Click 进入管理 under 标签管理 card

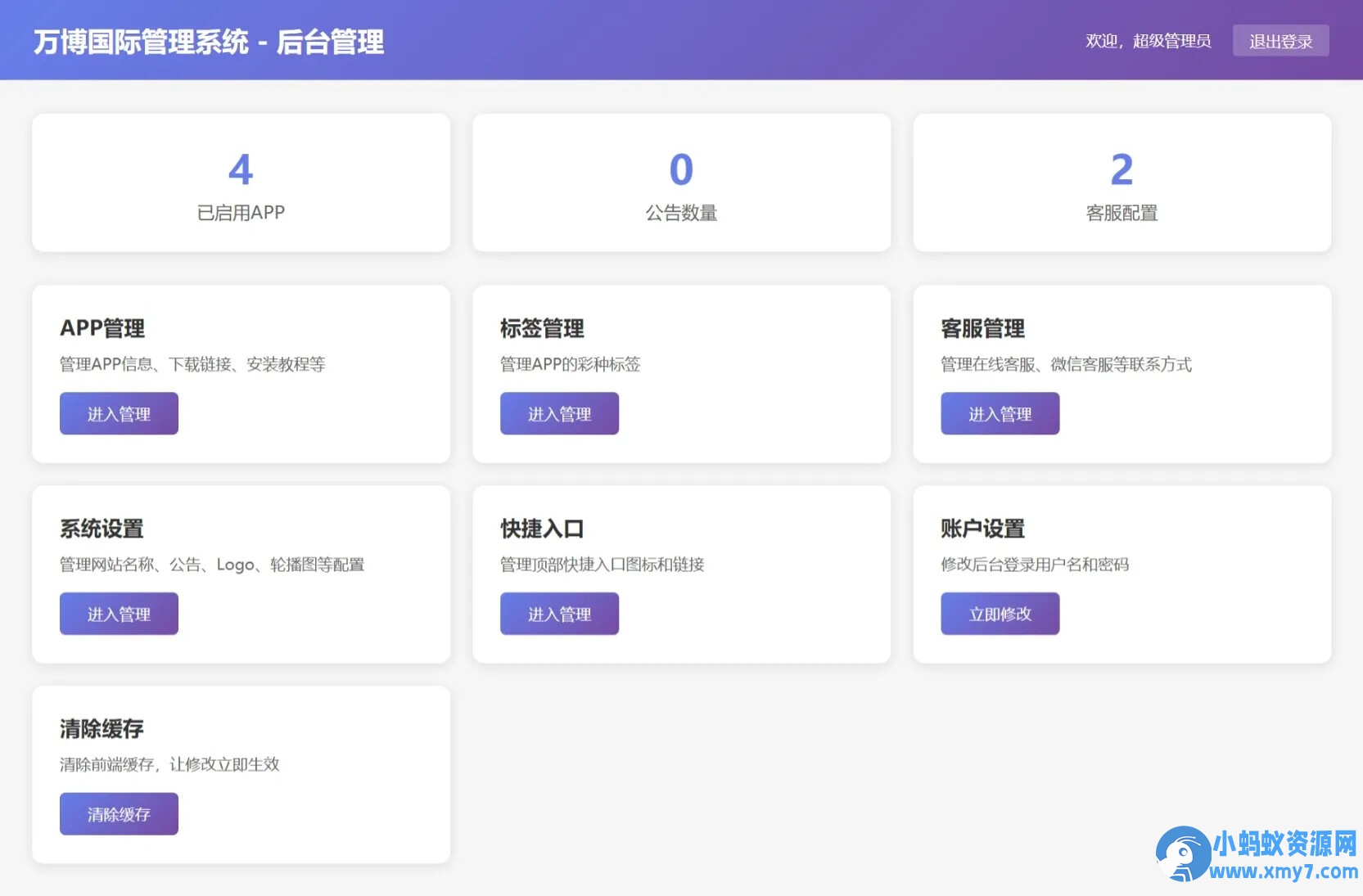coord(559,413)
